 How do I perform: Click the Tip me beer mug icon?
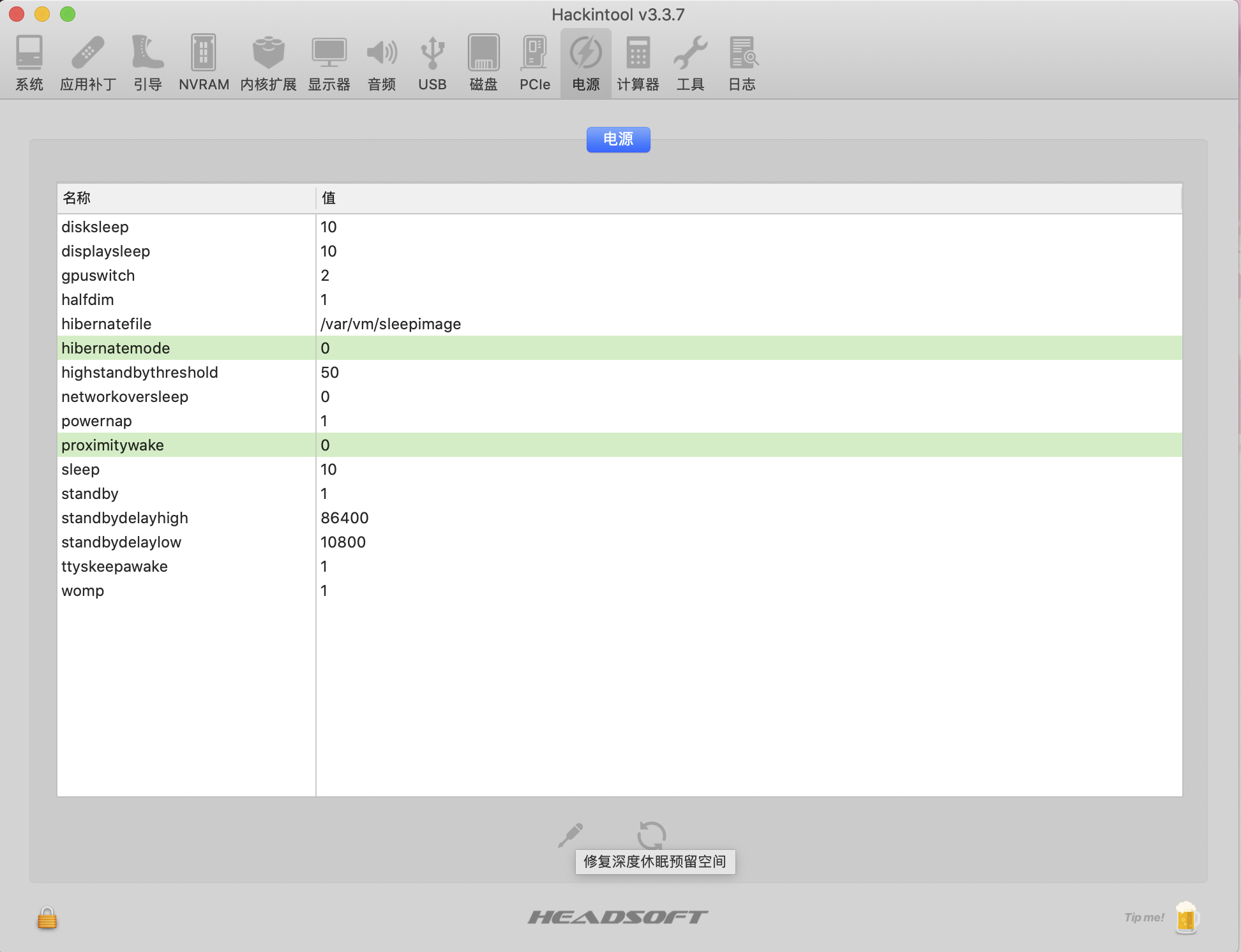[1187, 918]
